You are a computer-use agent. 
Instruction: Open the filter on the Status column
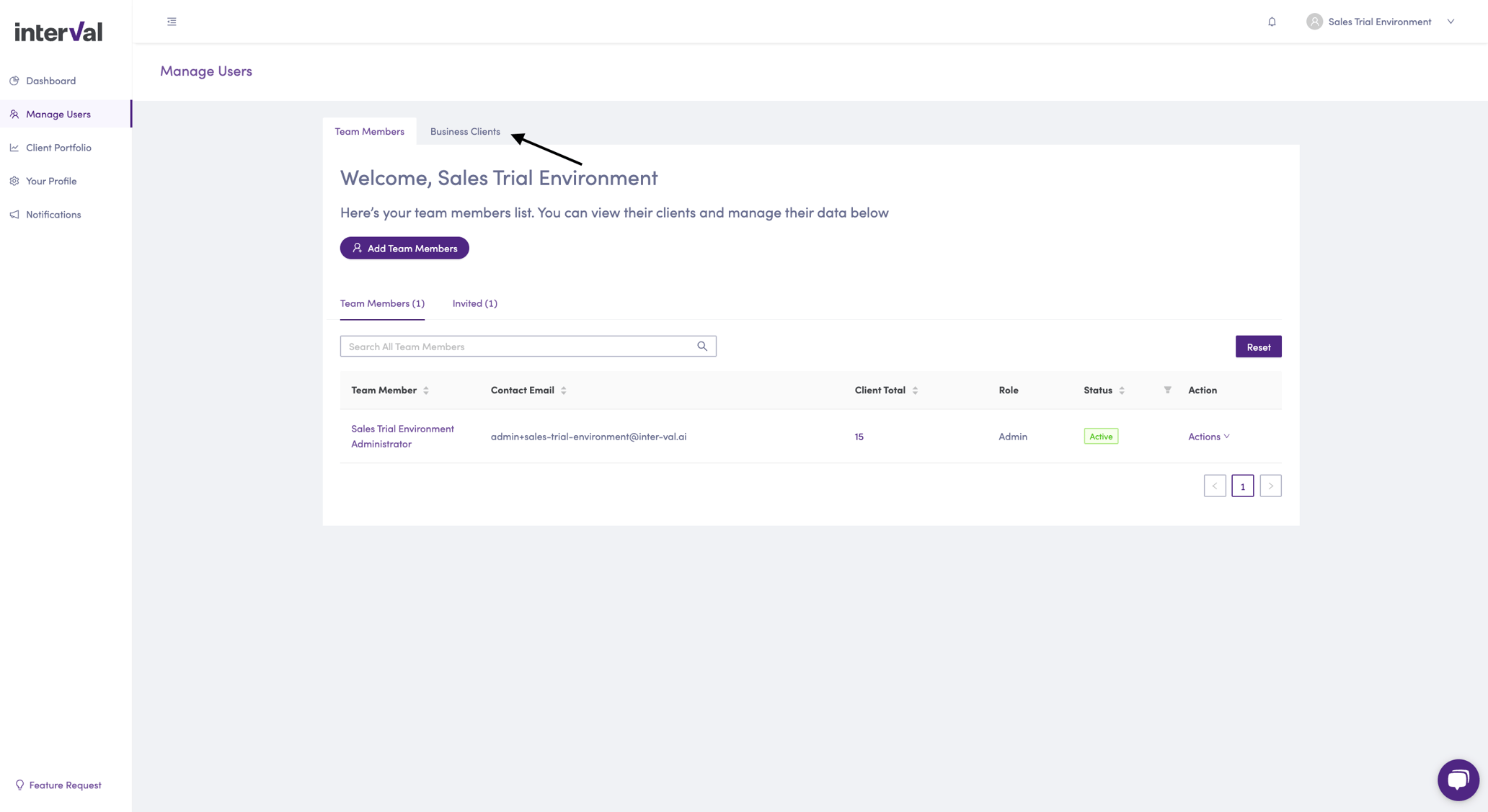[1166, 390]
